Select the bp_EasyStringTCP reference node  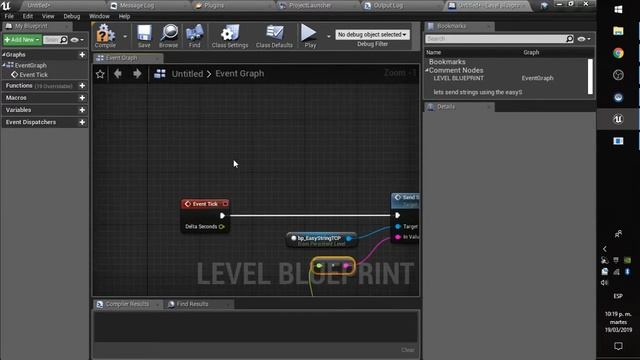(x=322, y=240)
